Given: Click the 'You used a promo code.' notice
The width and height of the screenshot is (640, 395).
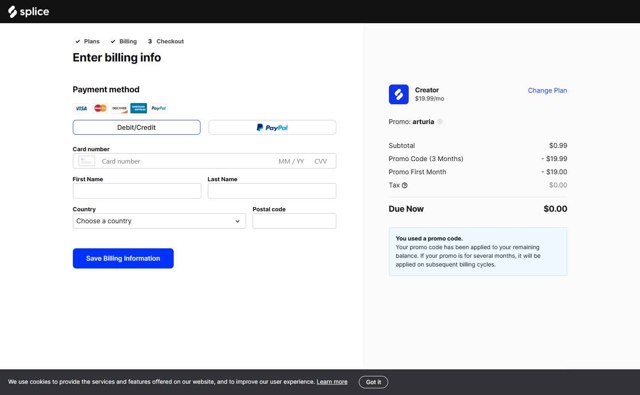Looking at the screenshot, I should pos(478,251).
